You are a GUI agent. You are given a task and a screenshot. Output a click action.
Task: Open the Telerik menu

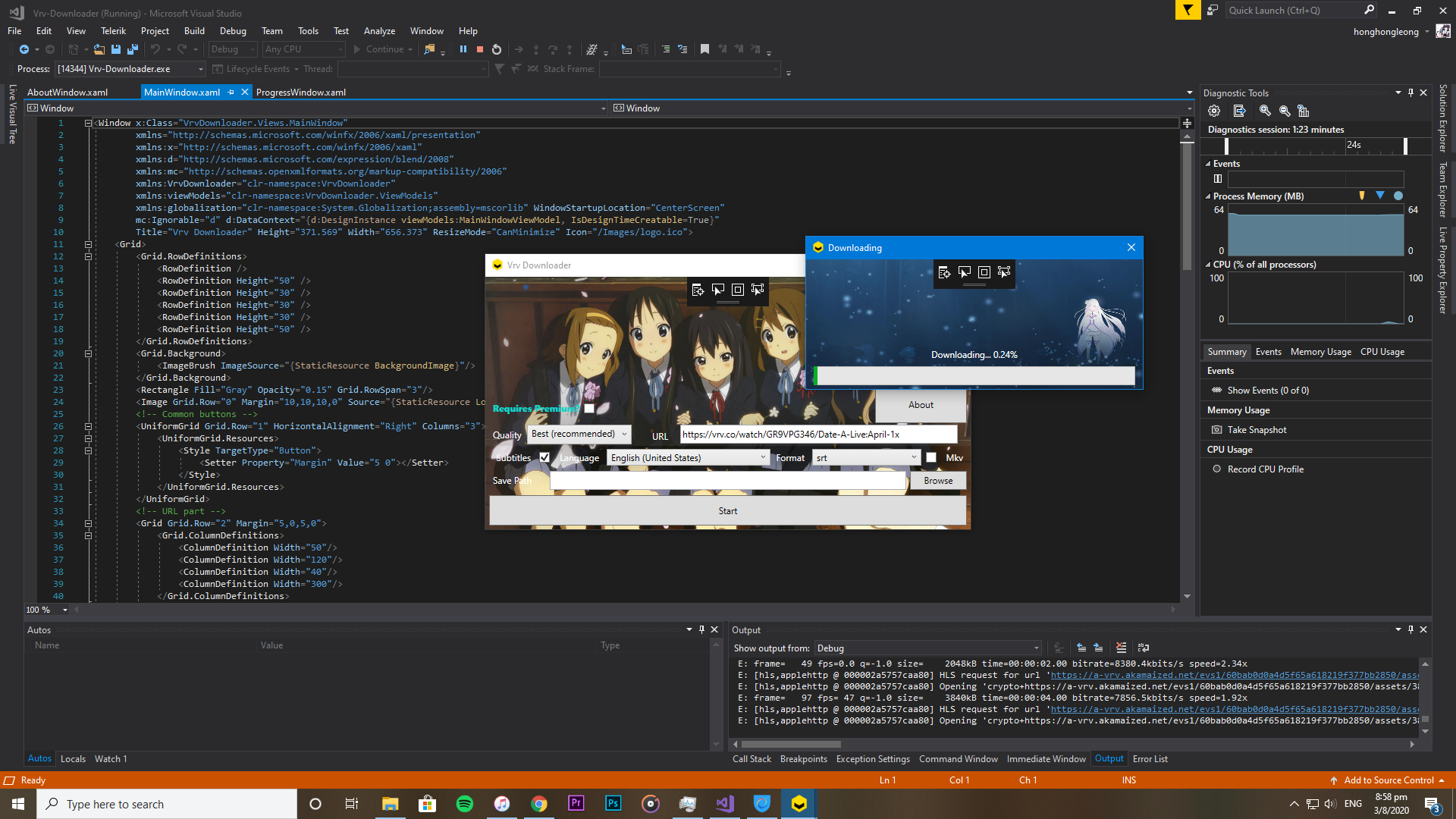(113, 30)
